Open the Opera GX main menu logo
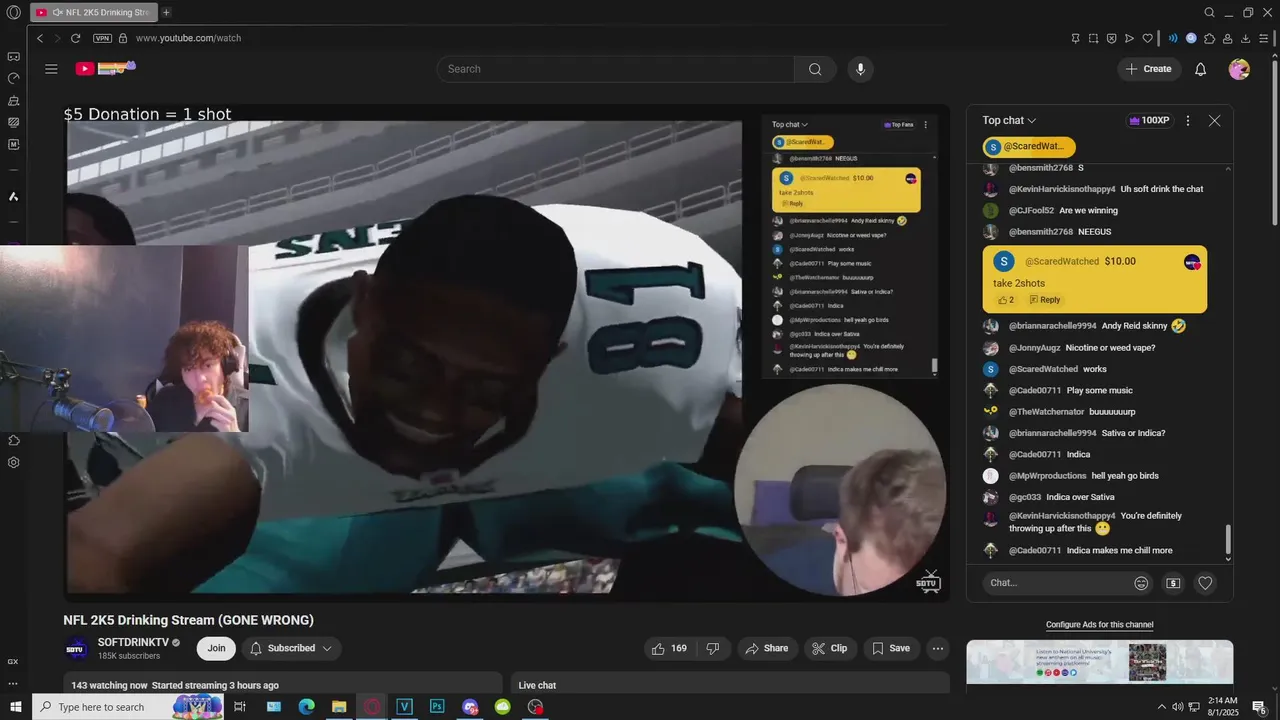1280x720 pixels. (13, 12)
